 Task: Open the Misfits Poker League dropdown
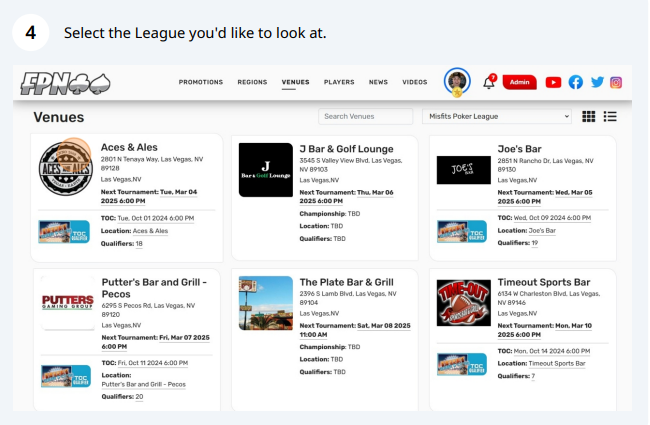pyautogui.click(x=497, y=117)
